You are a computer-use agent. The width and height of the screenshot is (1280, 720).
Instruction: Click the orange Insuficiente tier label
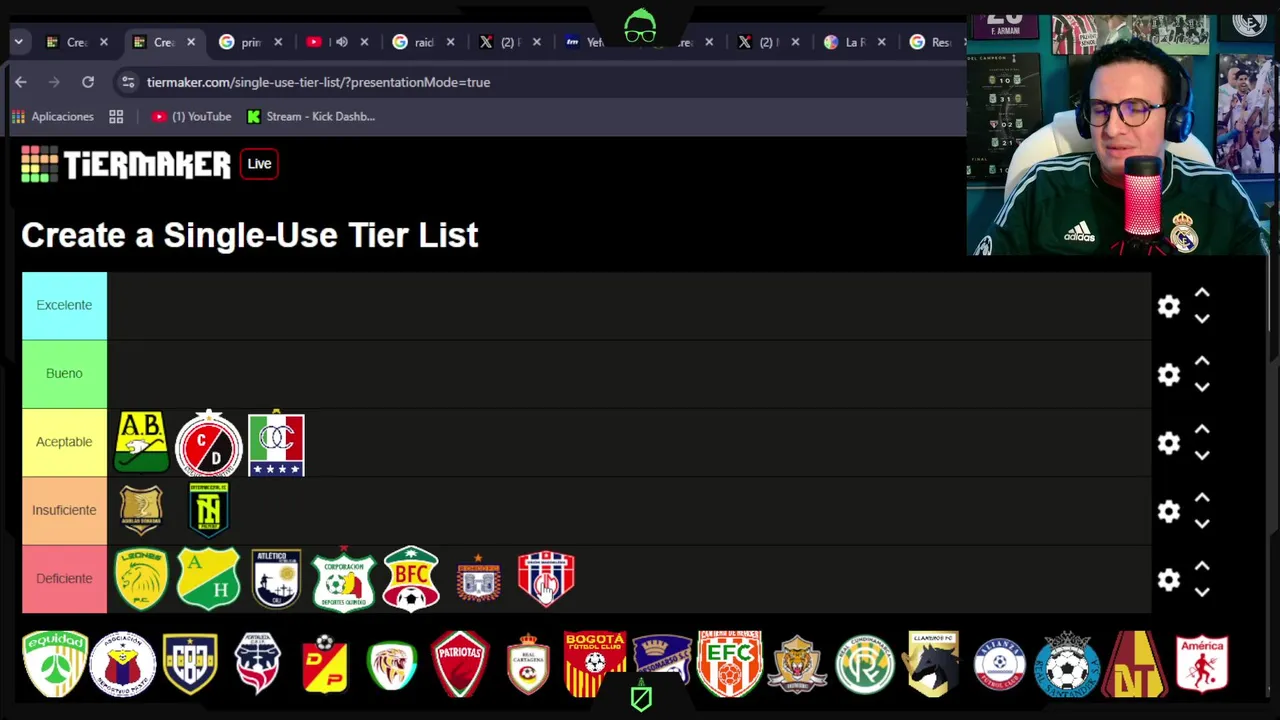pos(64,510)
